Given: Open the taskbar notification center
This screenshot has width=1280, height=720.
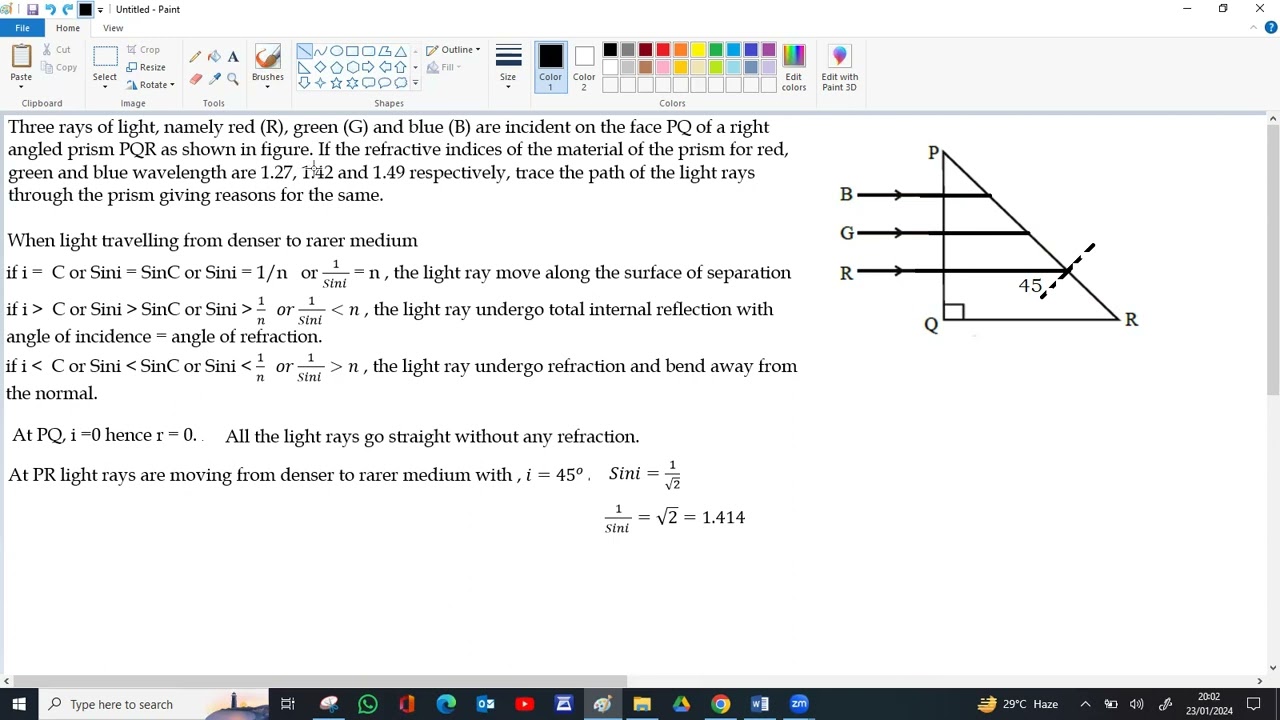Looking at the screenshot, I should (1254, 704).
